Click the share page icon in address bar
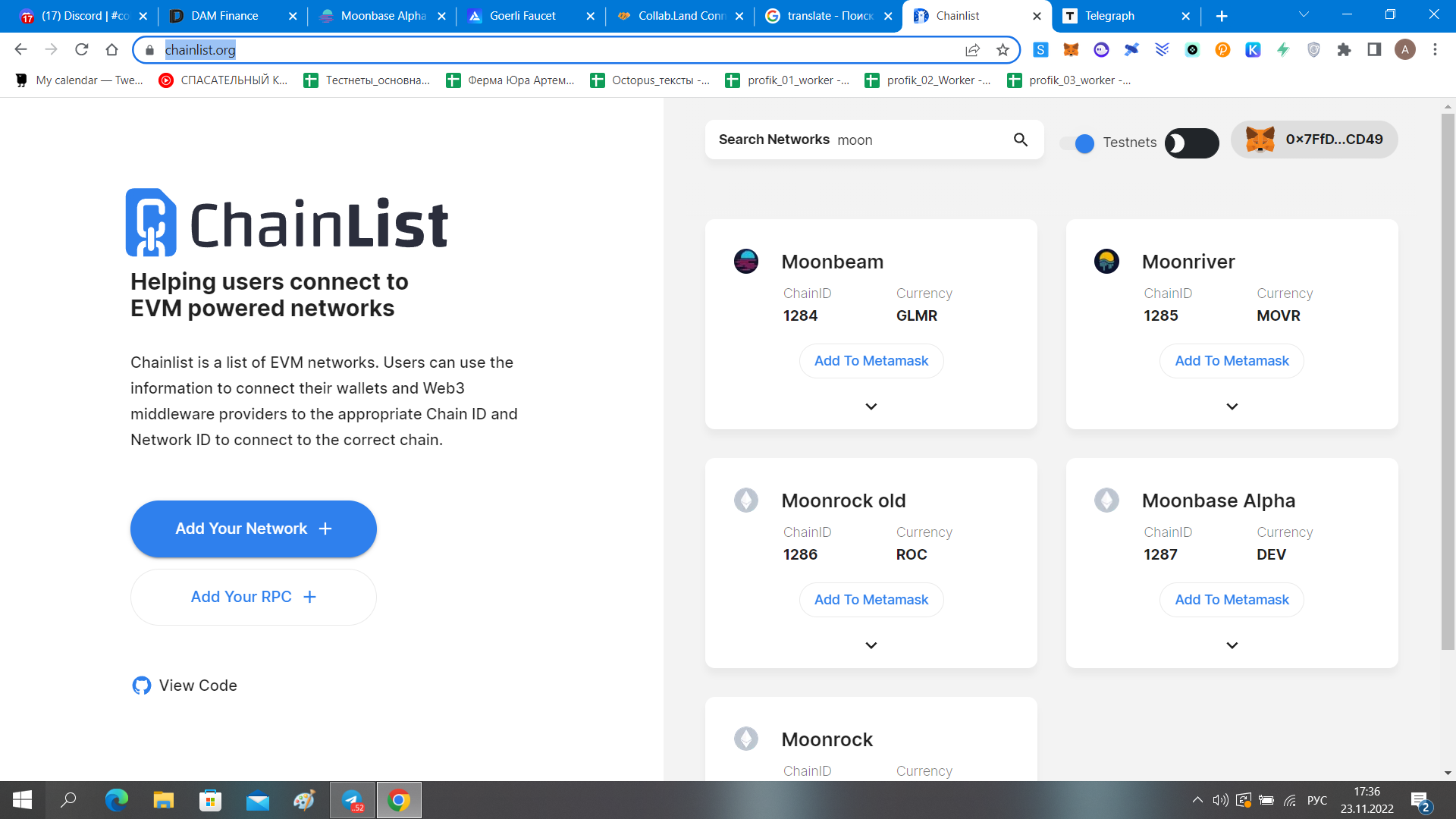This screenshot has height=819, width=1456. (972, 50)
